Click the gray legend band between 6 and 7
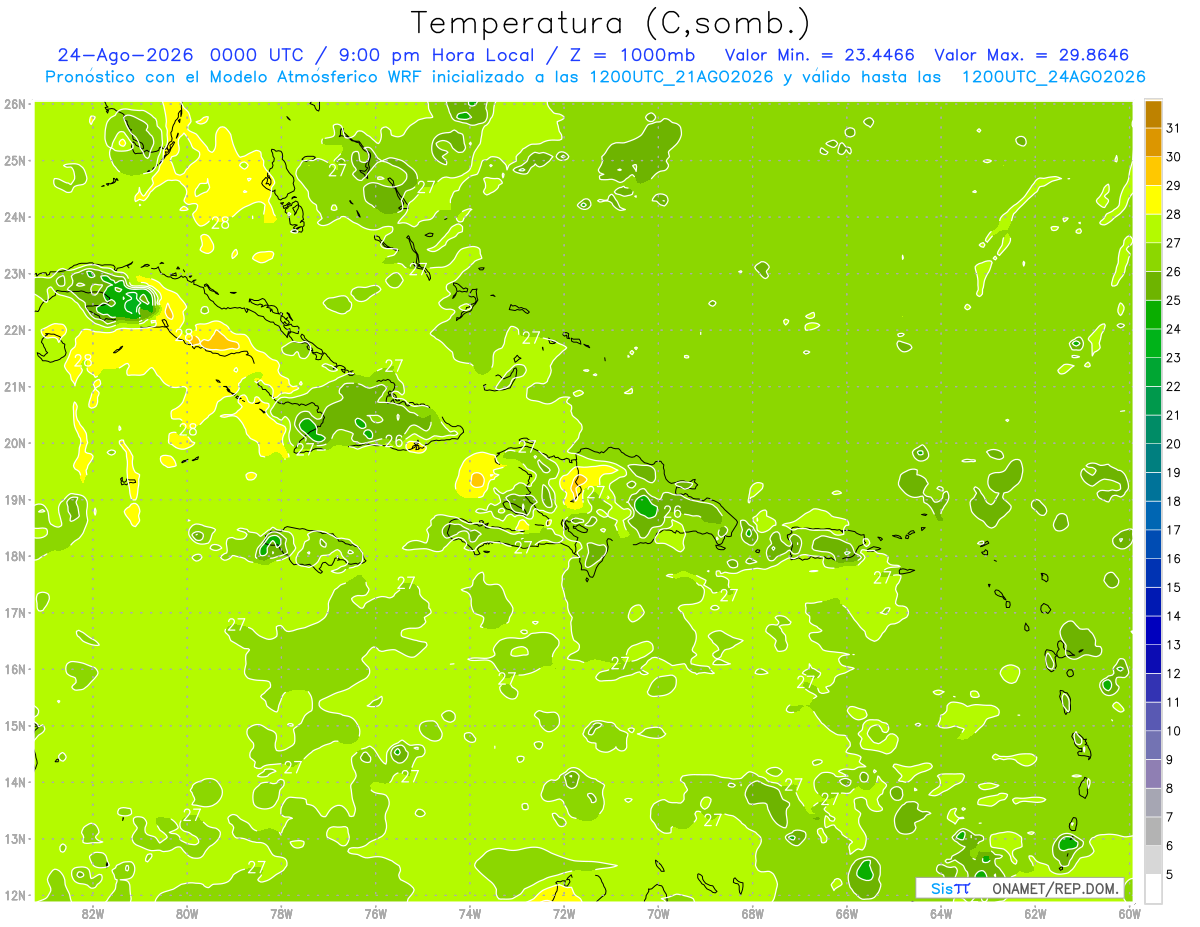 click(1153, 831)
